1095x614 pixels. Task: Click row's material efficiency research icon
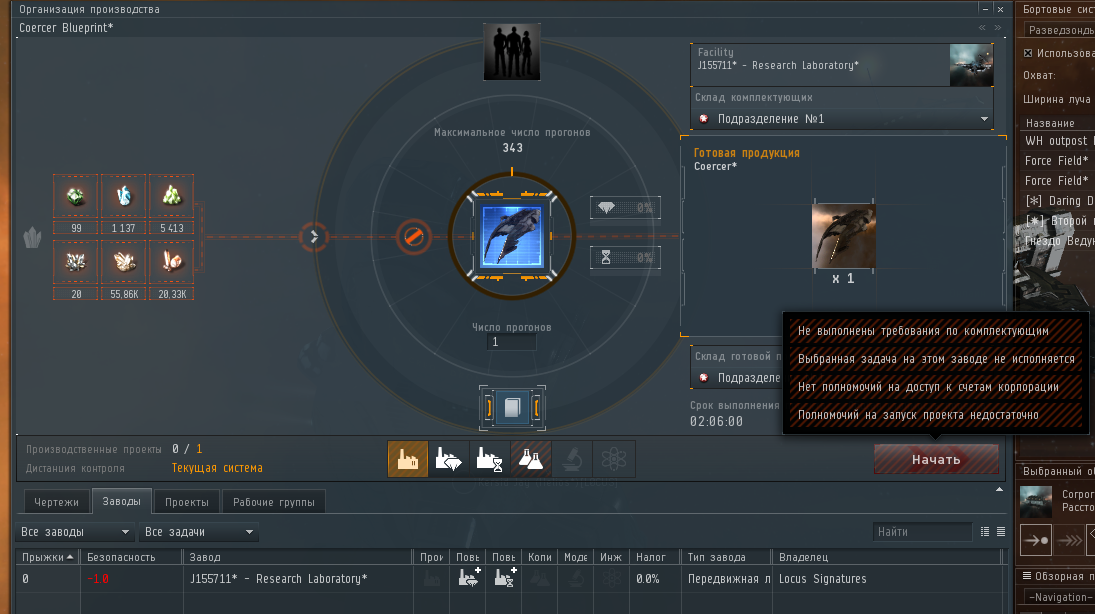(469, 578)
